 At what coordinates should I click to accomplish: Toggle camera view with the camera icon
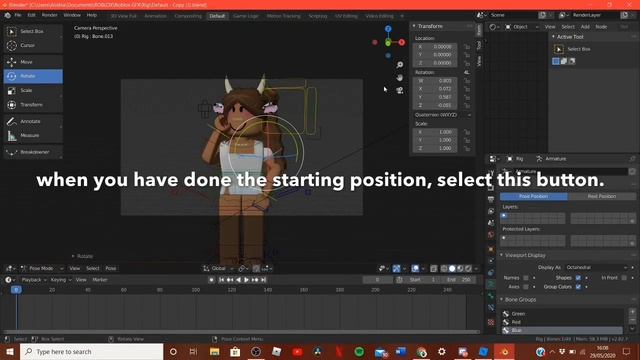point(400,90)
